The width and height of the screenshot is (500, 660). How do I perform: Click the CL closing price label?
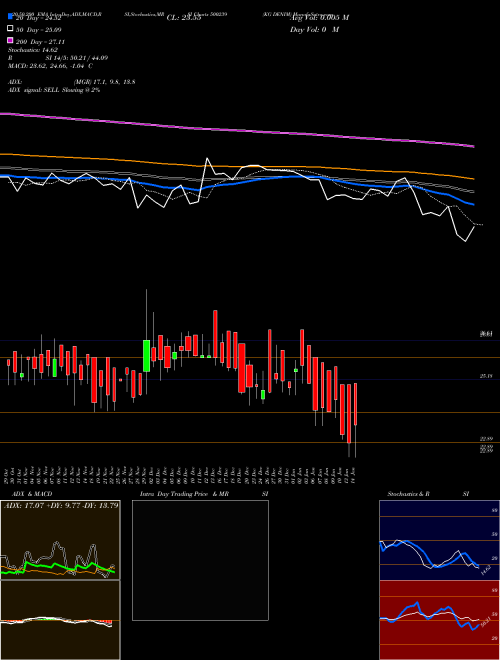coord(184,18)
